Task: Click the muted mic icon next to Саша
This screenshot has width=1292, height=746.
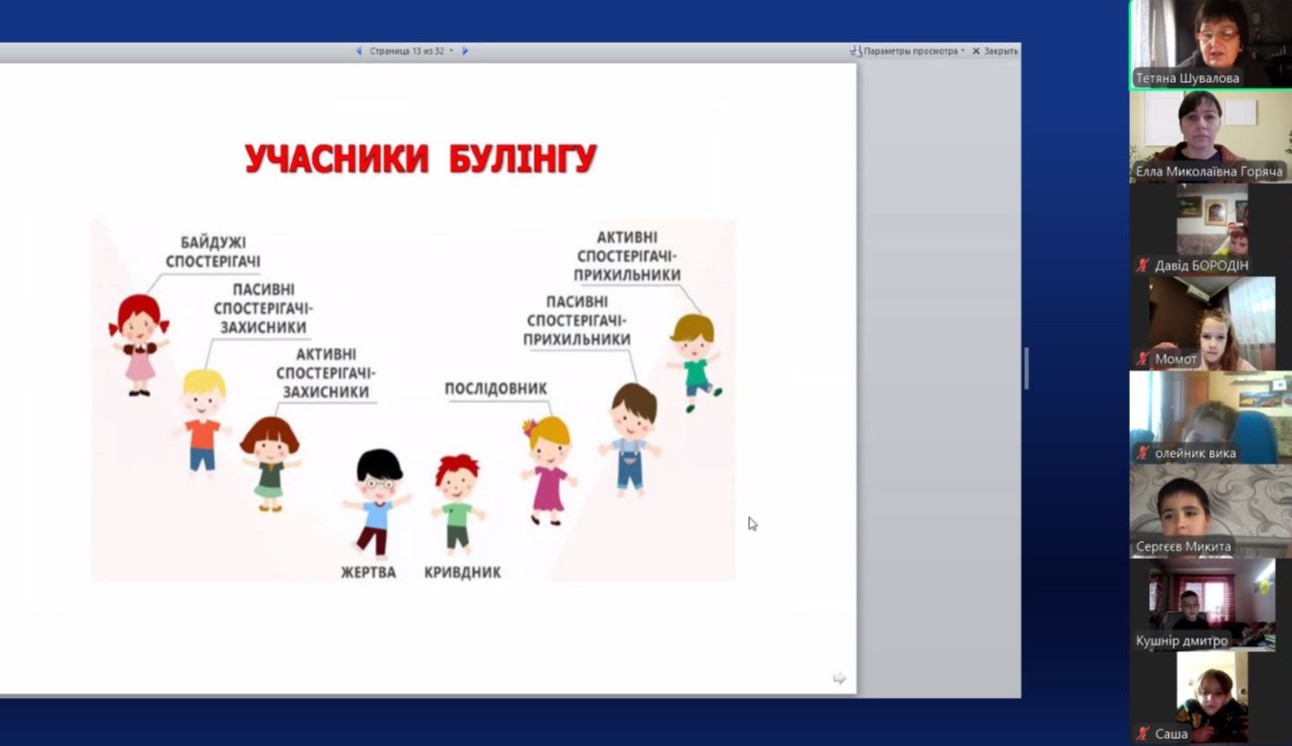Action: tap(1143, 734)
